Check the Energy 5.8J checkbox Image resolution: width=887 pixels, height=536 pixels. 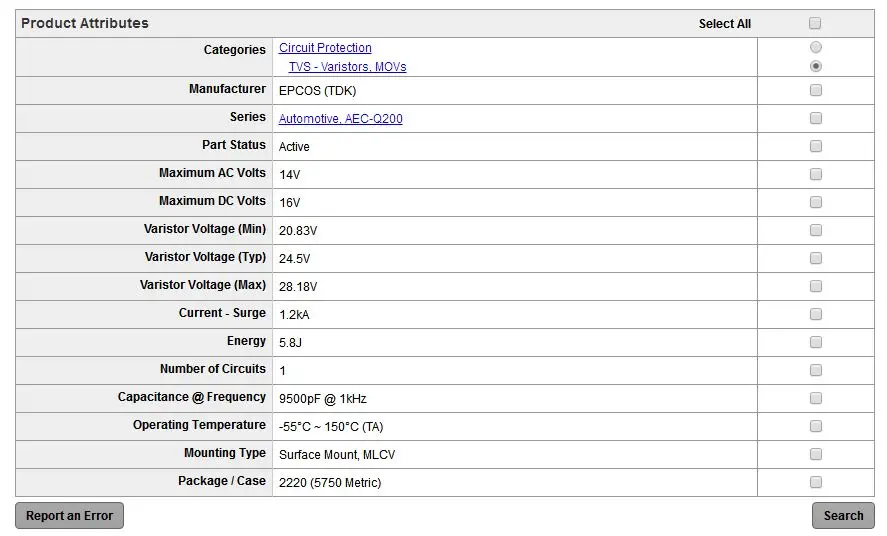pos(816,342)
